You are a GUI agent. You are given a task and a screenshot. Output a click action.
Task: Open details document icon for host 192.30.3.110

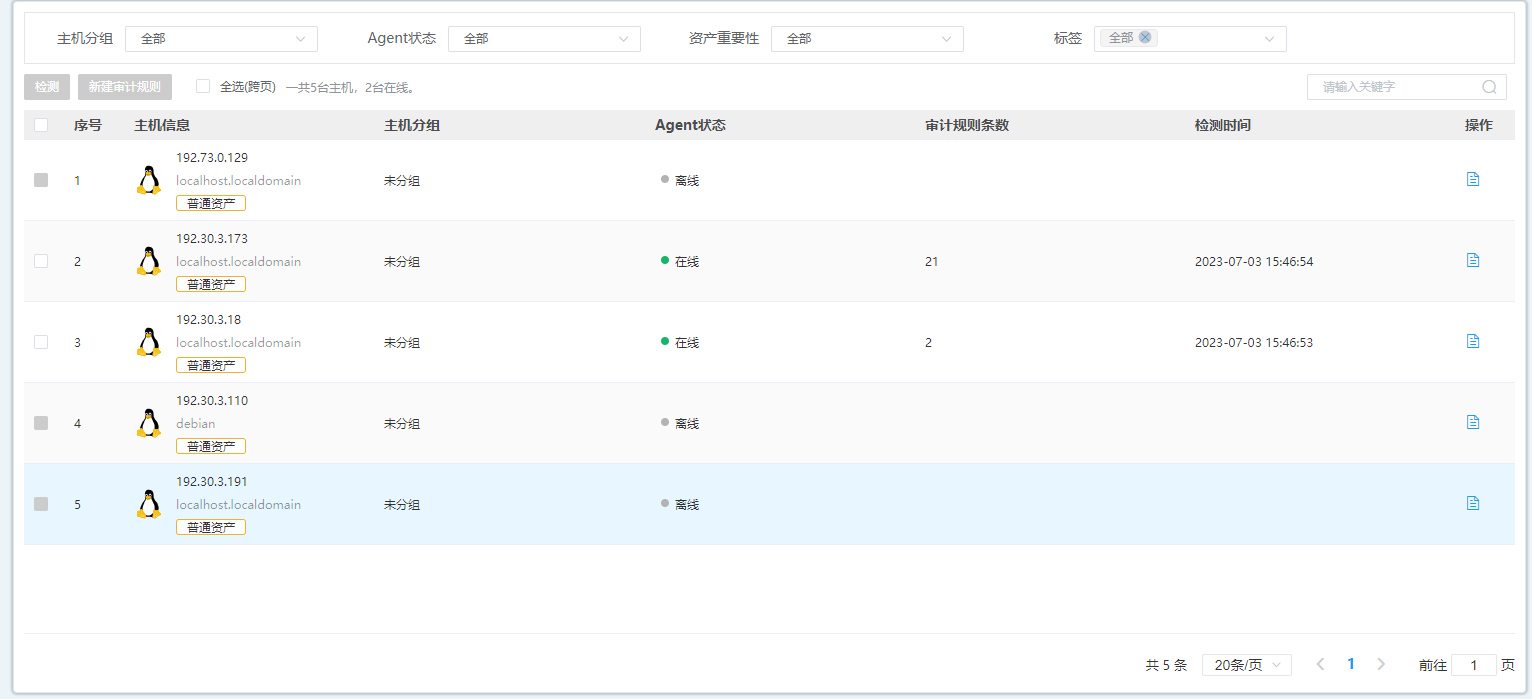[x=1472, y=422]
